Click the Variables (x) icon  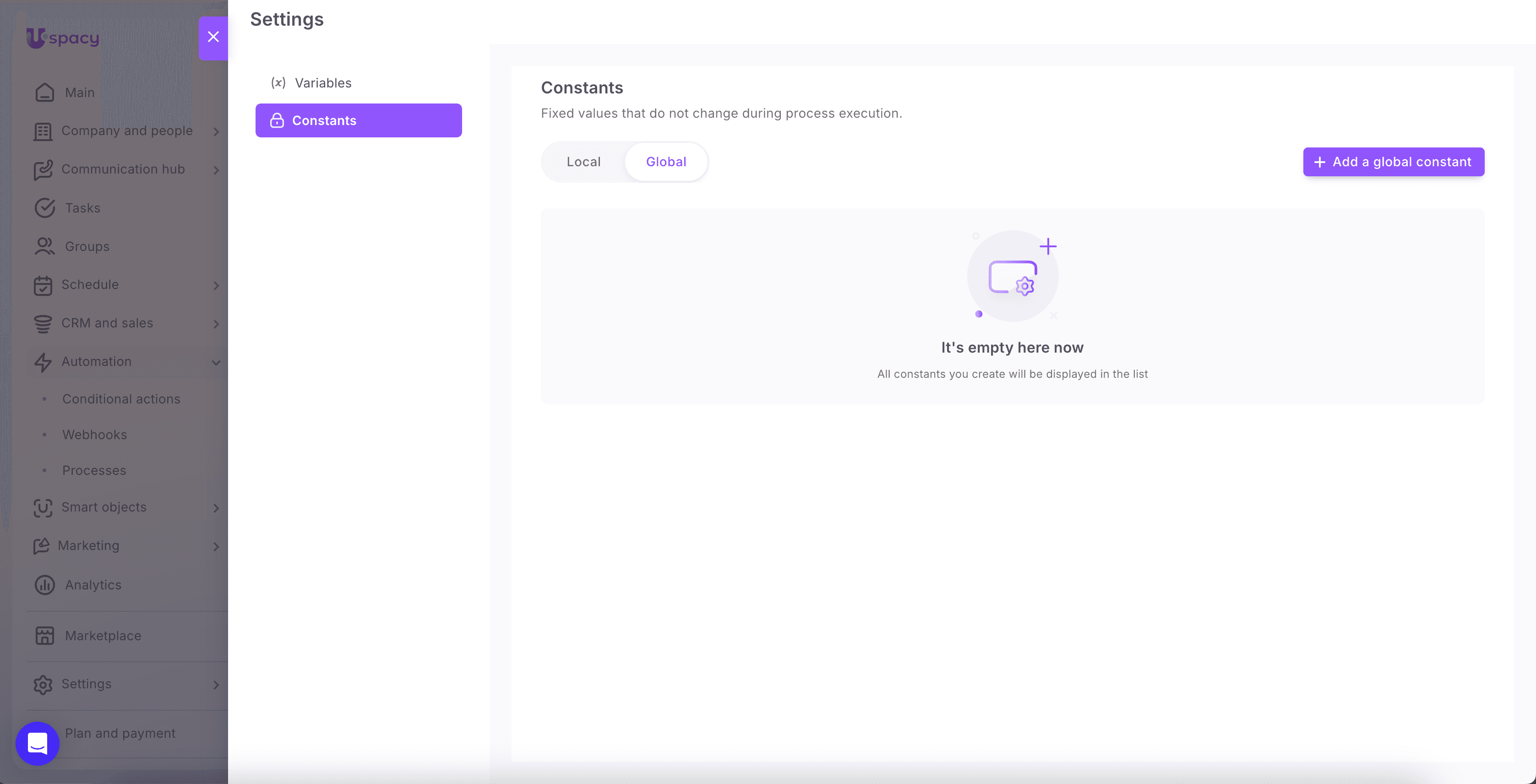tap(278, 83)
